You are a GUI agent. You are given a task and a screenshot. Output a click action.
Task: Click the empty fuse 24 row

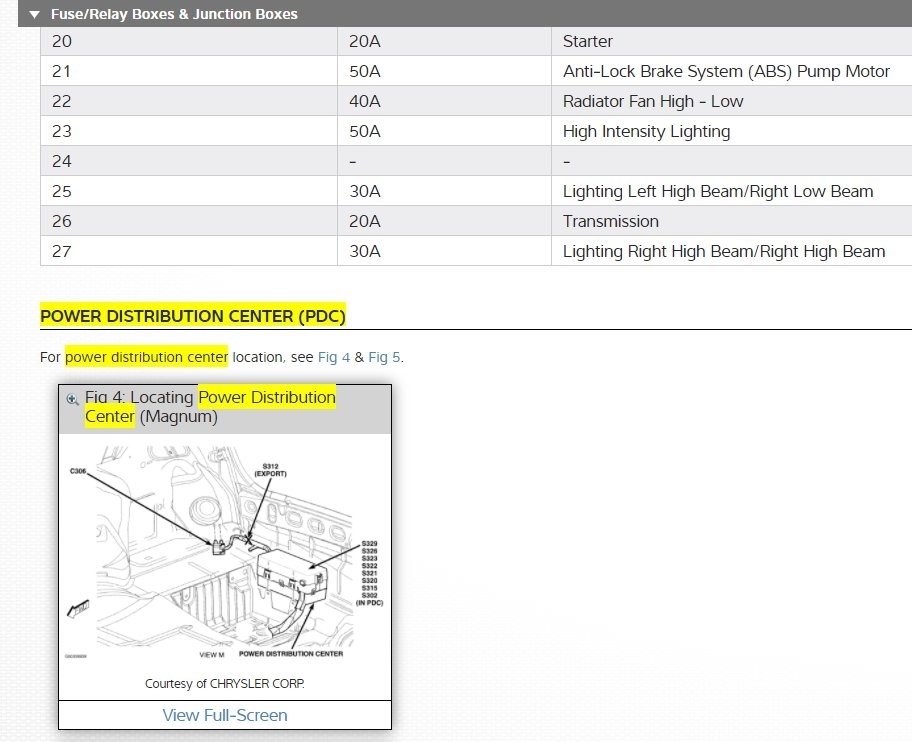(x=476, y=161)
